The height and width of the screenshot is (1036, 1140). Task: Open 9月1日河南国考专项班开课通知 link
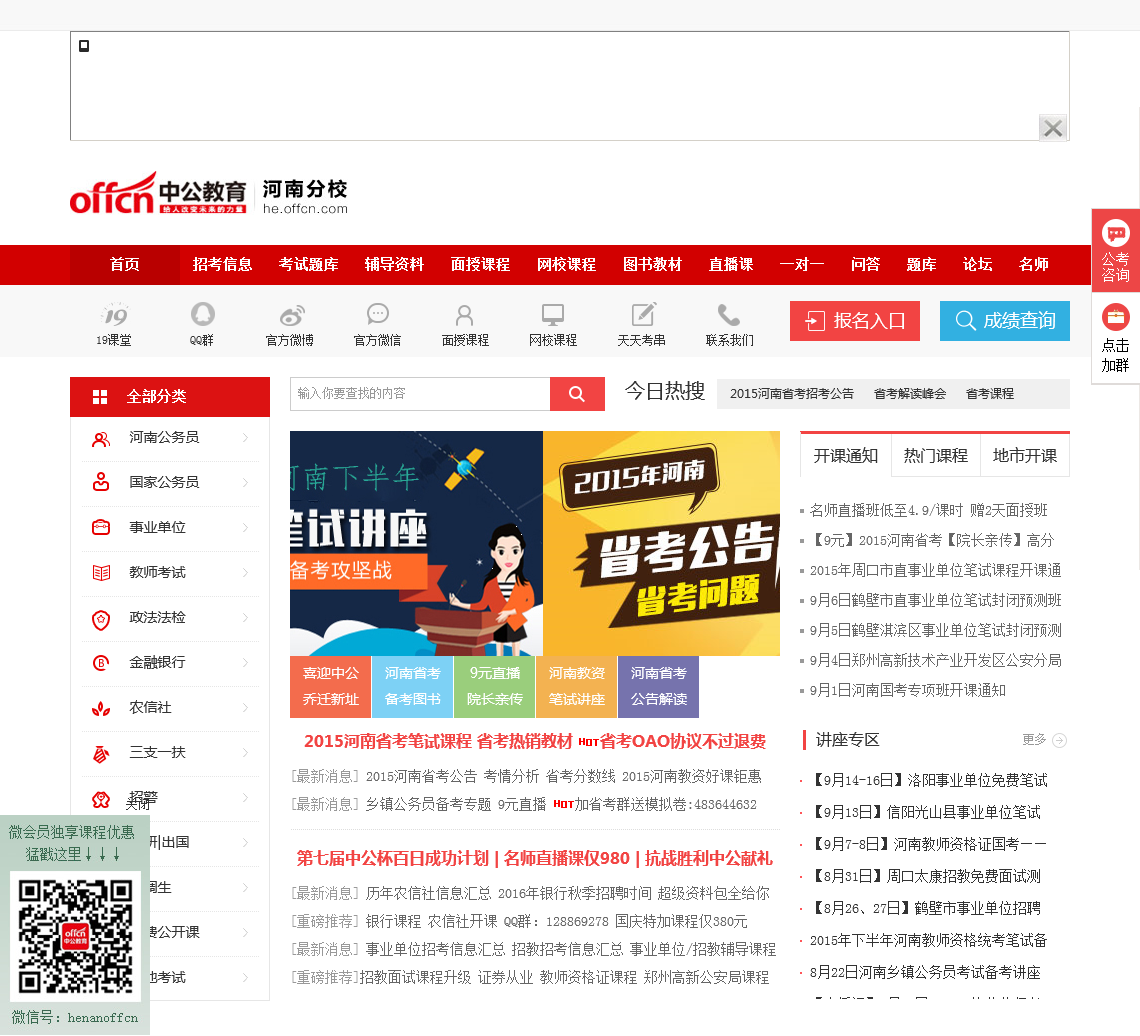click(907, 691)
